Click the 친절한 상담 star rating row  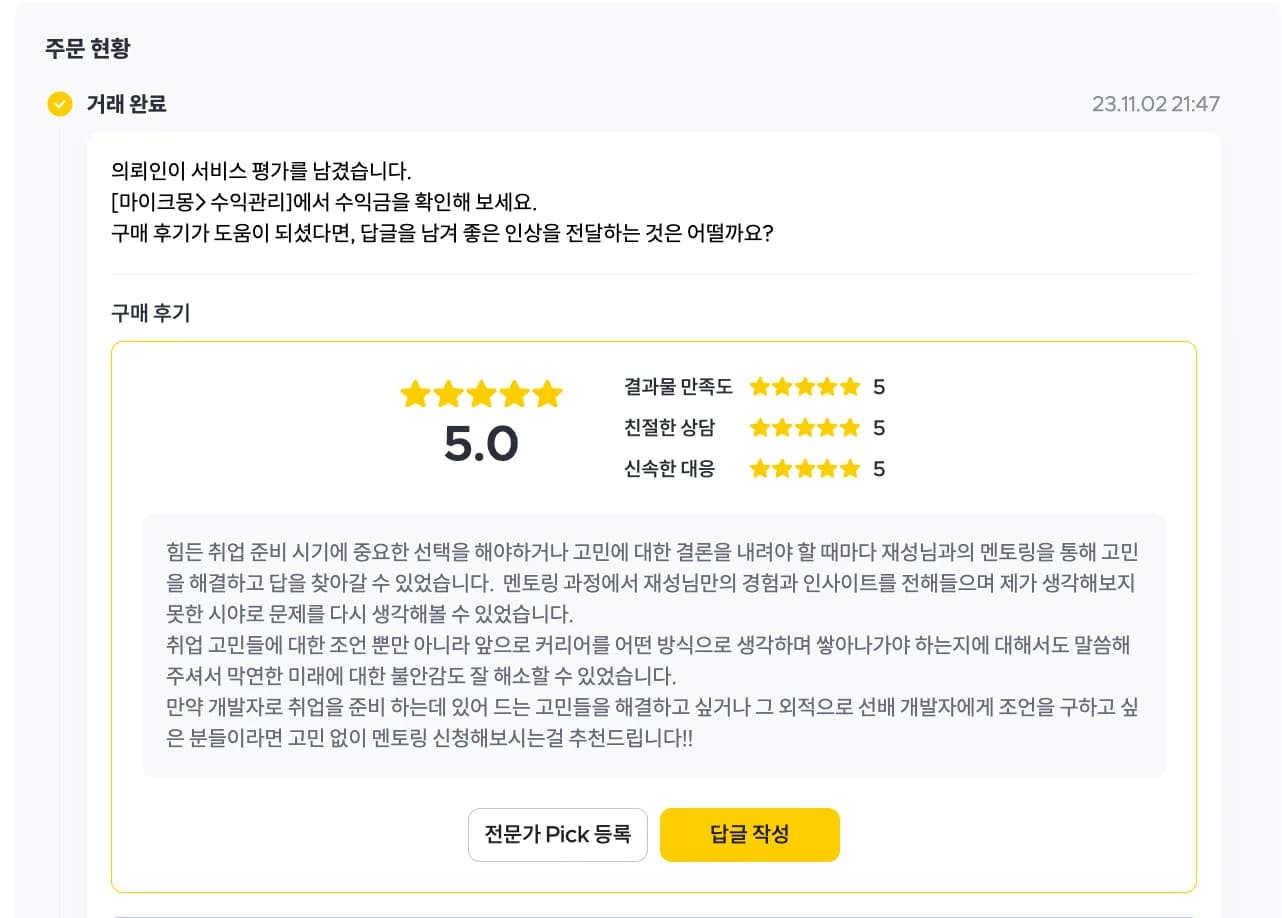pos(754,428)
